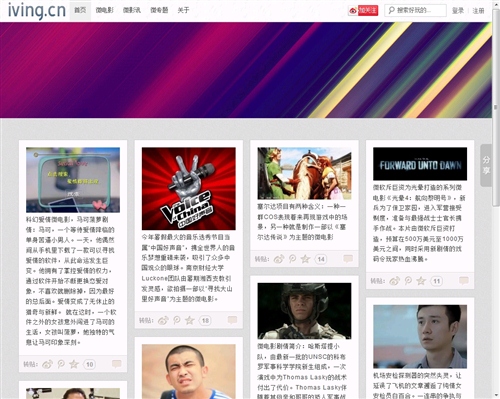Click text starting 科幻爱情微电影, 马可菠萝剧情
The image size is (500, 399).
click(x=70, y=281)
